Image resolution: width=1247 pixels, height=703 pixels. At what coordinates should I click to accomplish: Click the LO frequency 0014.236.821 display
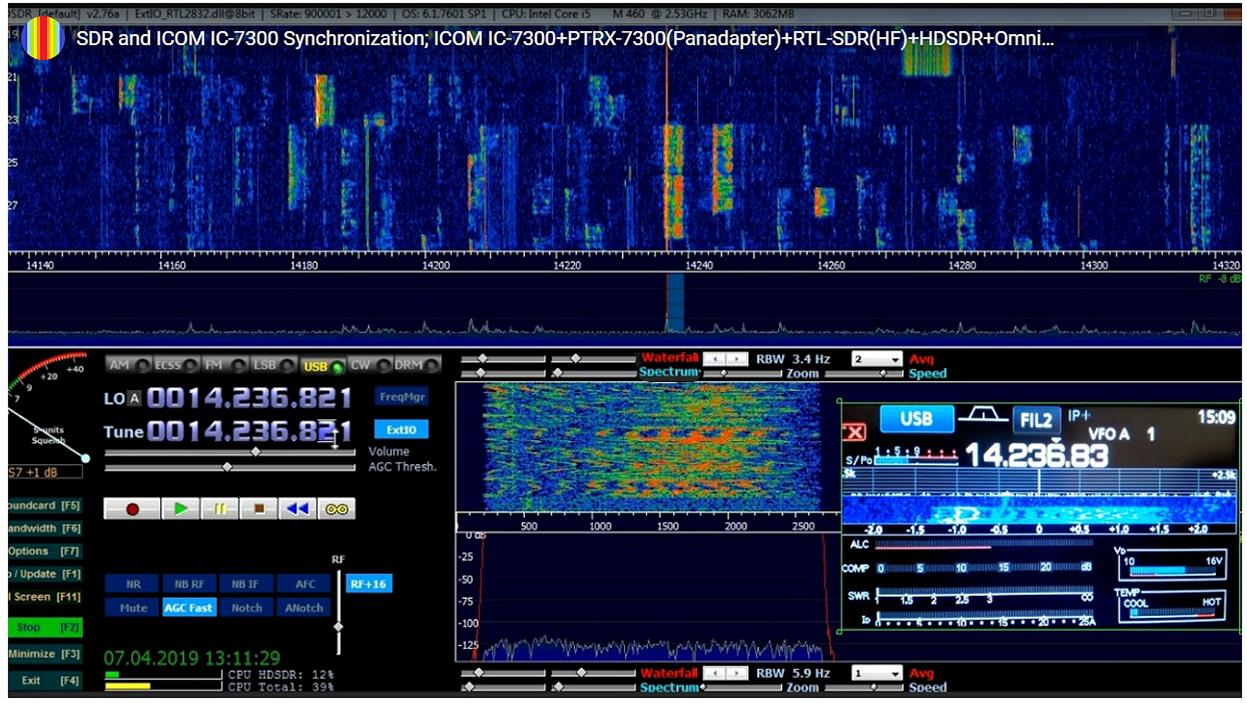(250, 398)
